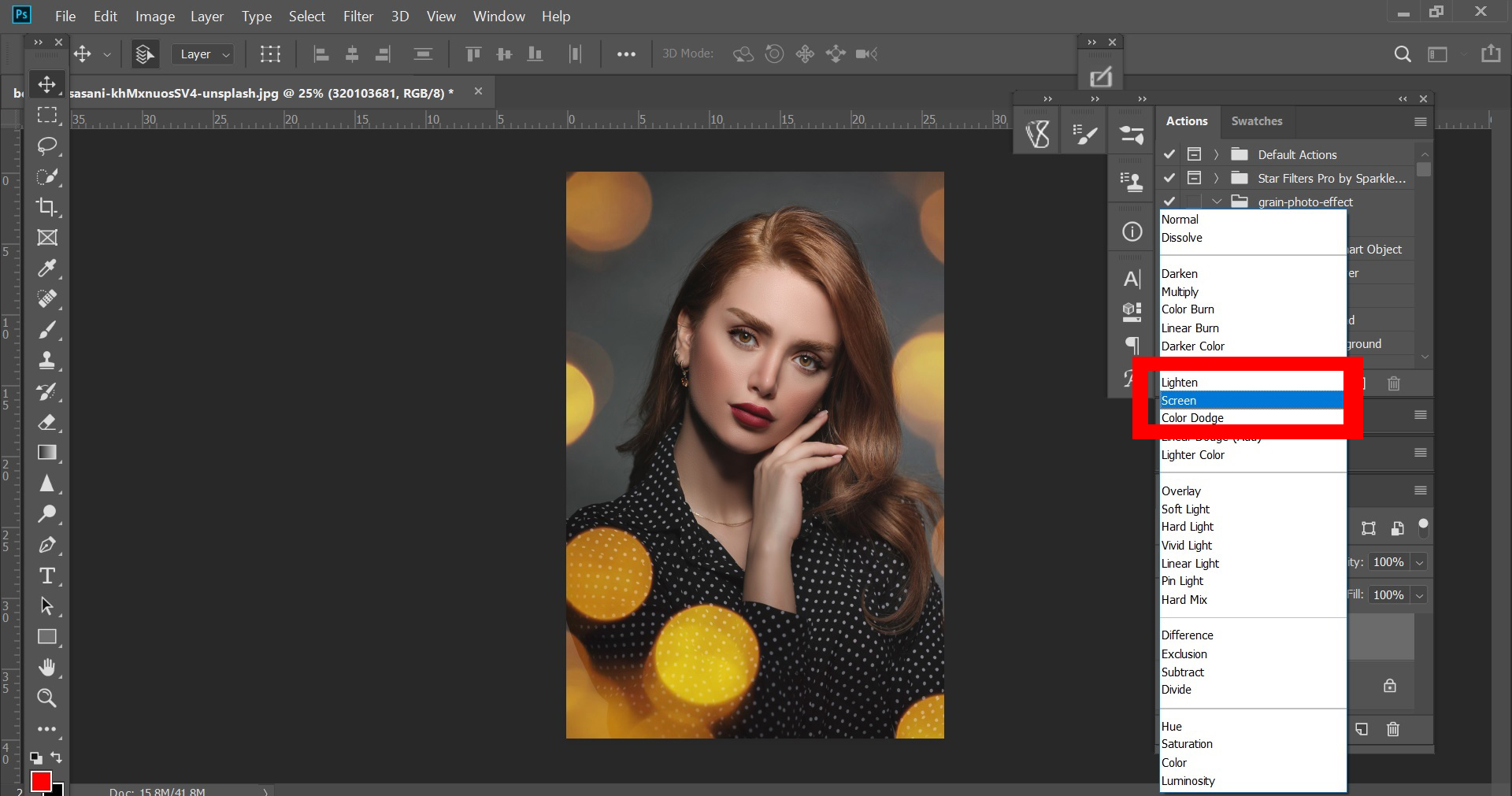Switch to the Swatches tab

(x=1257, y=121)
